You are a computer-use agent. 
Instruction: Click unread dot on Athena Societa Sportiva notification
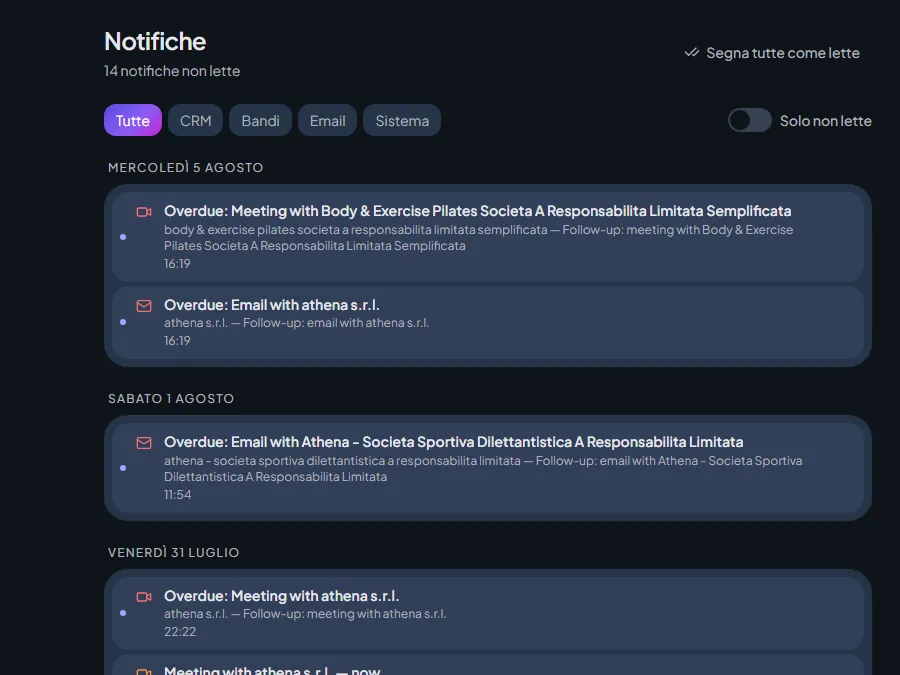[123, 468]
